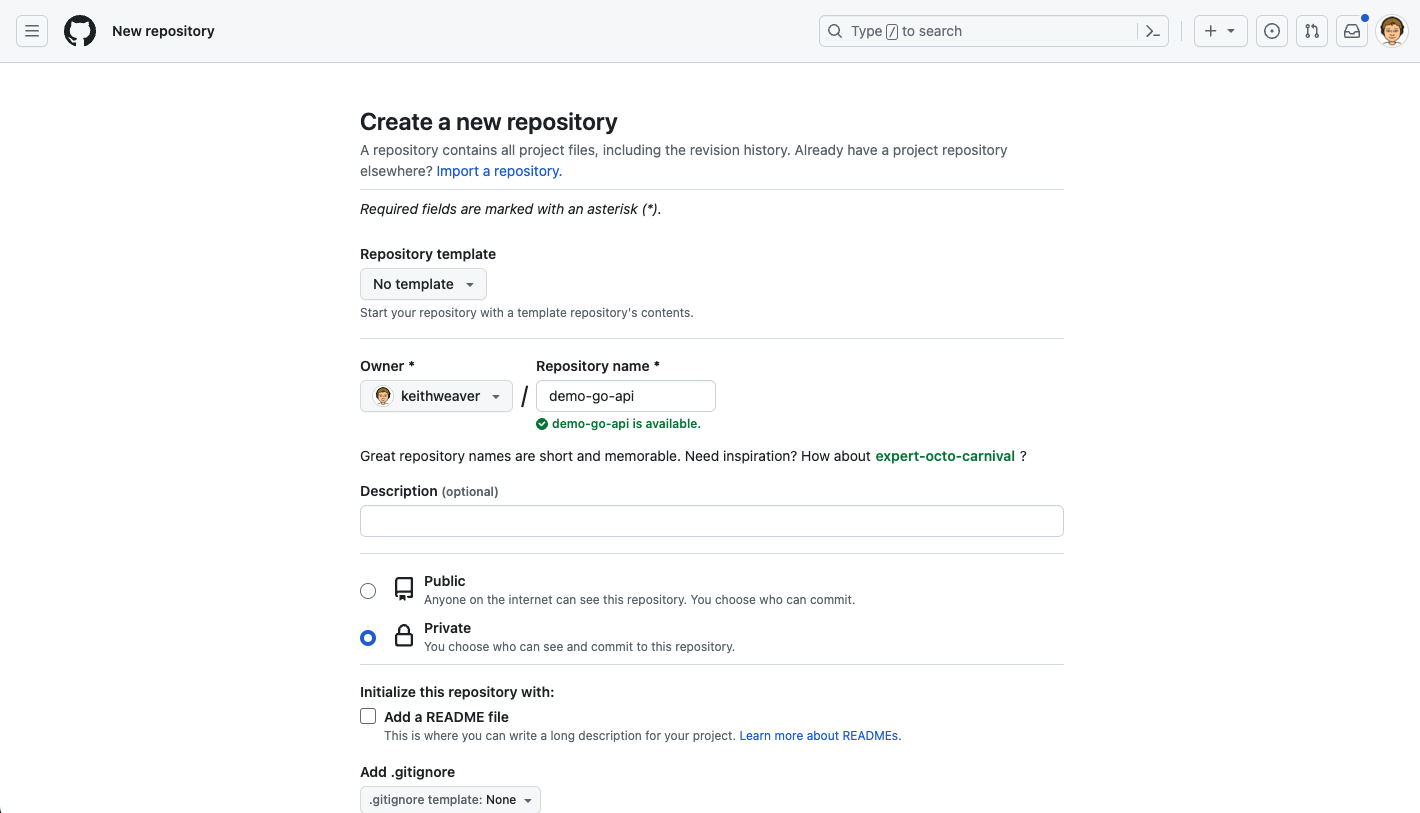This screenshot has width=1420, height=813.
Task: Select the Public visibility radio button
Action: (x=368, y=591)
